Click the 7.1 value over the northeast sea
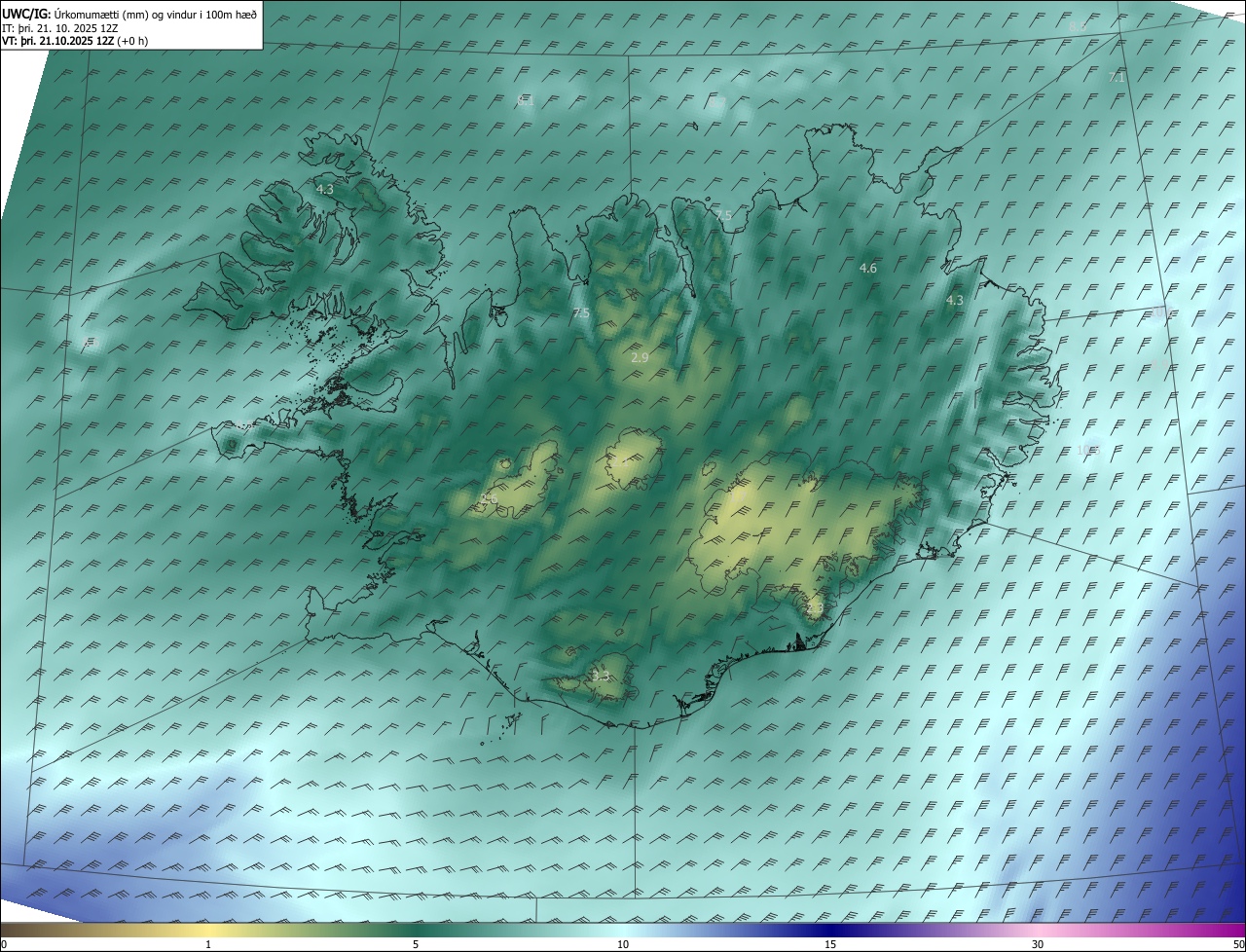The image size is (1246, 952). tap(1117, 77)
